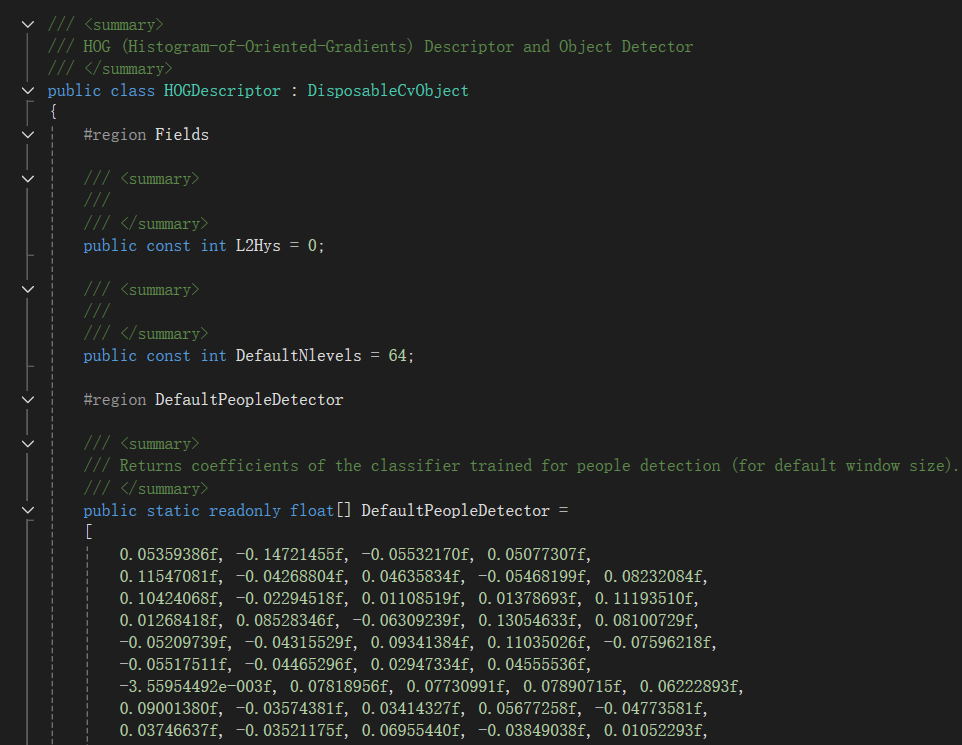The width and height of the screenshot is (962, 745).
Task: Collapse the DefaultPeopleDetector float array declaration
Action: [x=28, y=511]
